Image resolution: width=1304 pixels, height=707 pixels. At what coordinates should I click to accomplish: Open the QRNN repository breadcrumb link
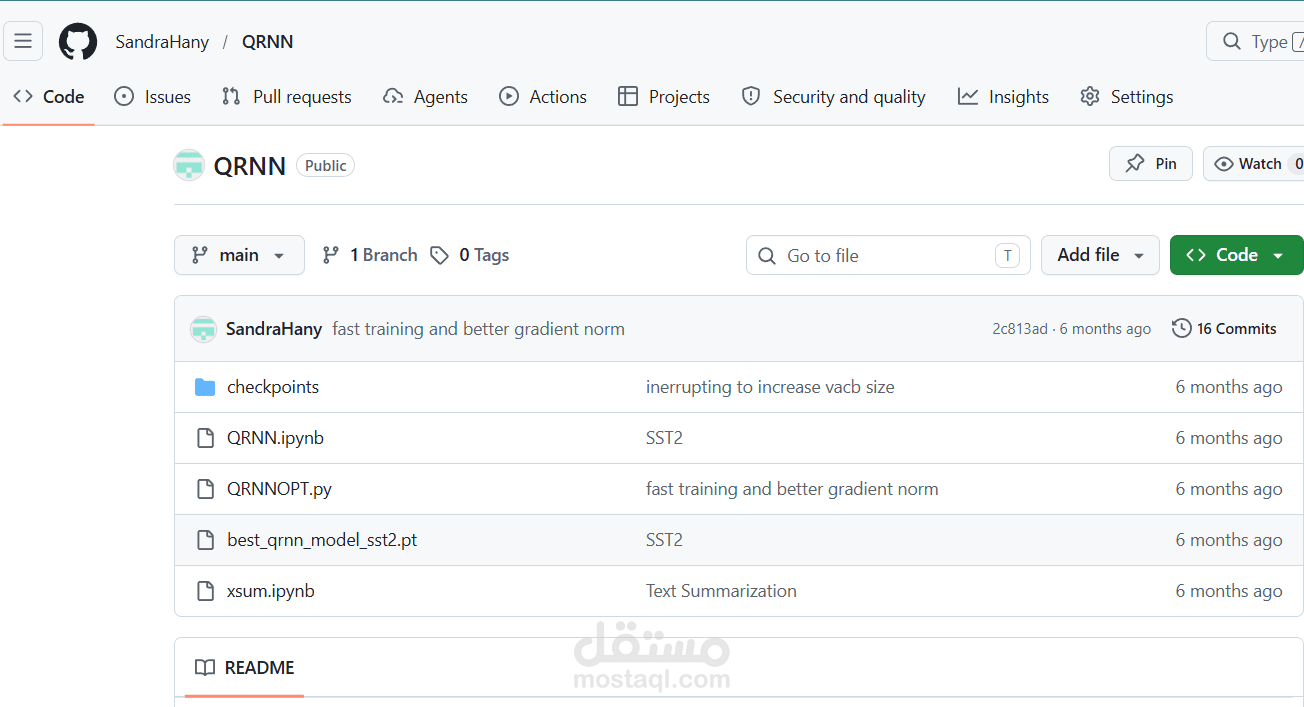click(x=267, y=42)
